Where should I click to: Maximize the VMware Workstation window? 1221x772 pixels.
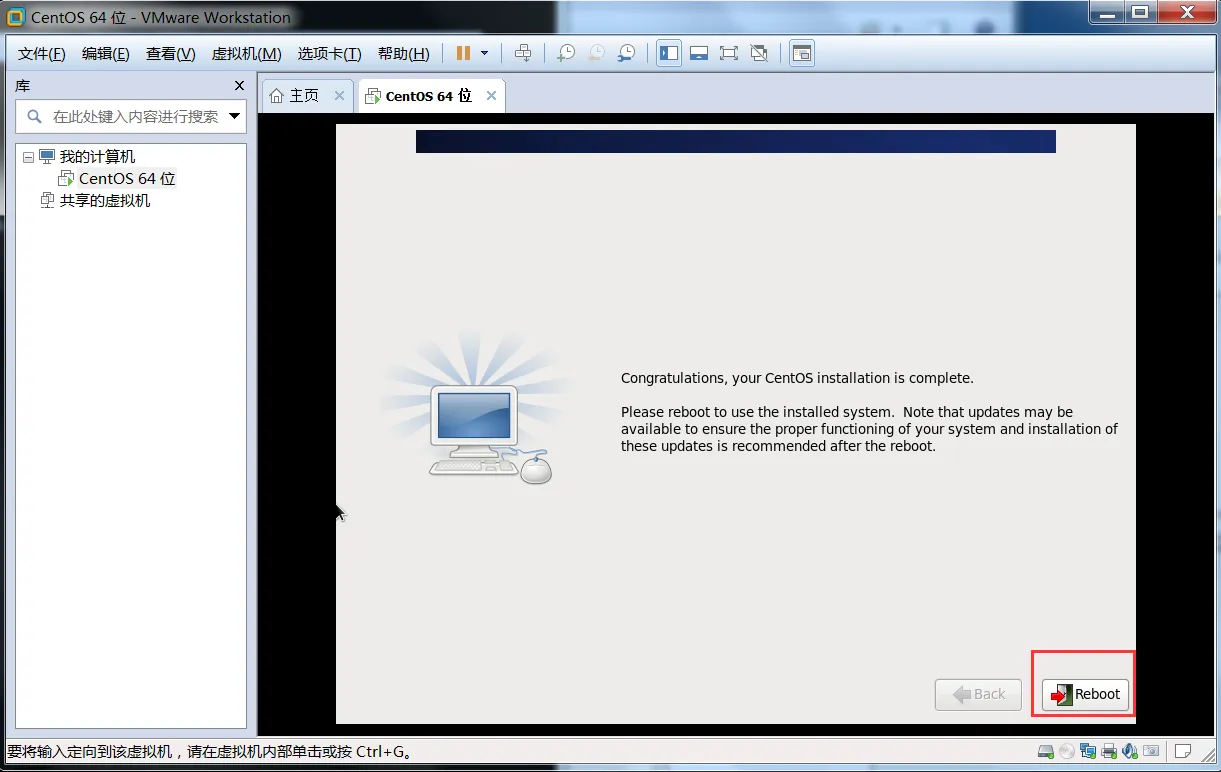coord(1139,11)
